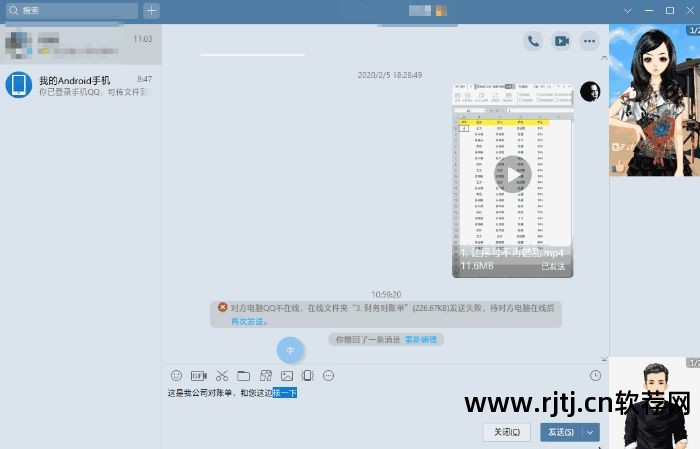Click the 11.6MB file size label

pos(477,266)
